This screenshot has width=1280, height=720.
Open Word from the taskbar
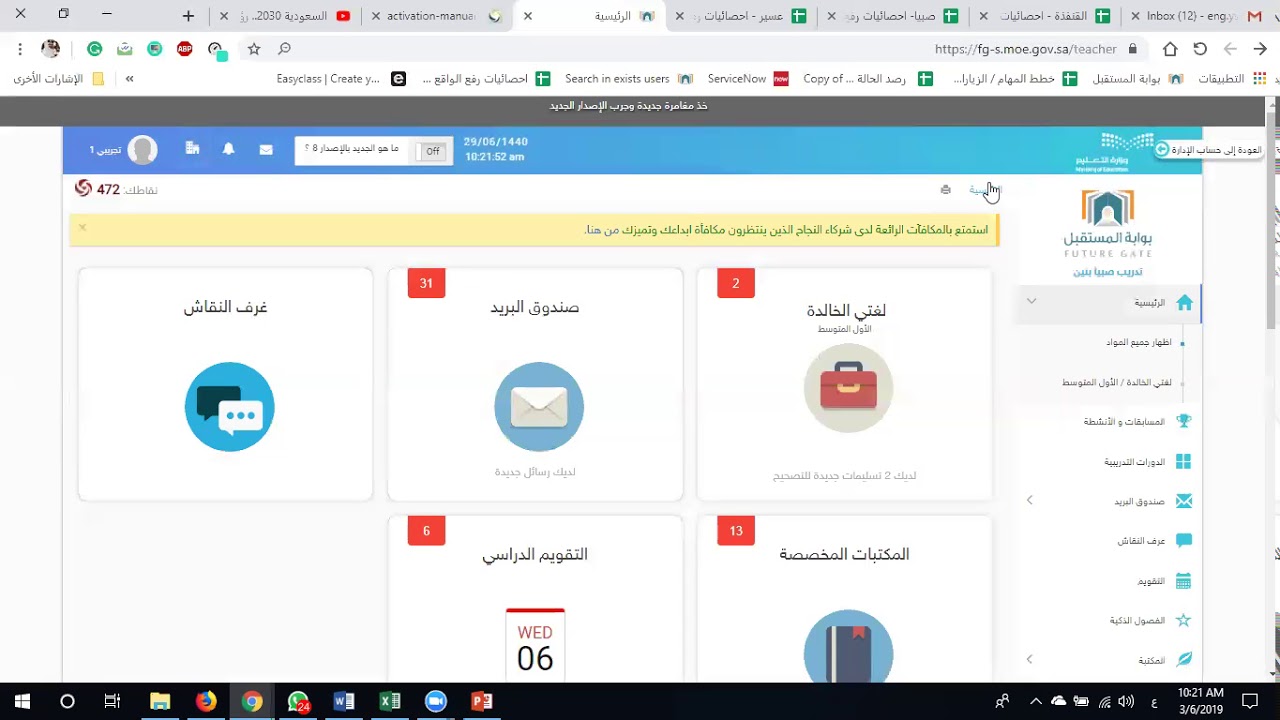[x=344, y=702]
